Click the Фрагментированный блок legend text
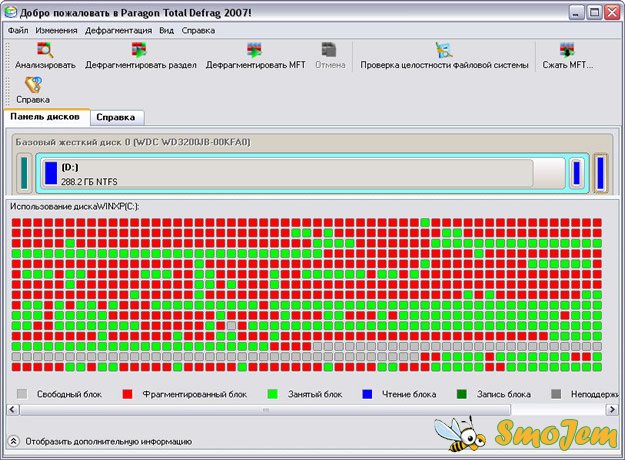The height and width of the screenshot is (460, 625). 195,394
